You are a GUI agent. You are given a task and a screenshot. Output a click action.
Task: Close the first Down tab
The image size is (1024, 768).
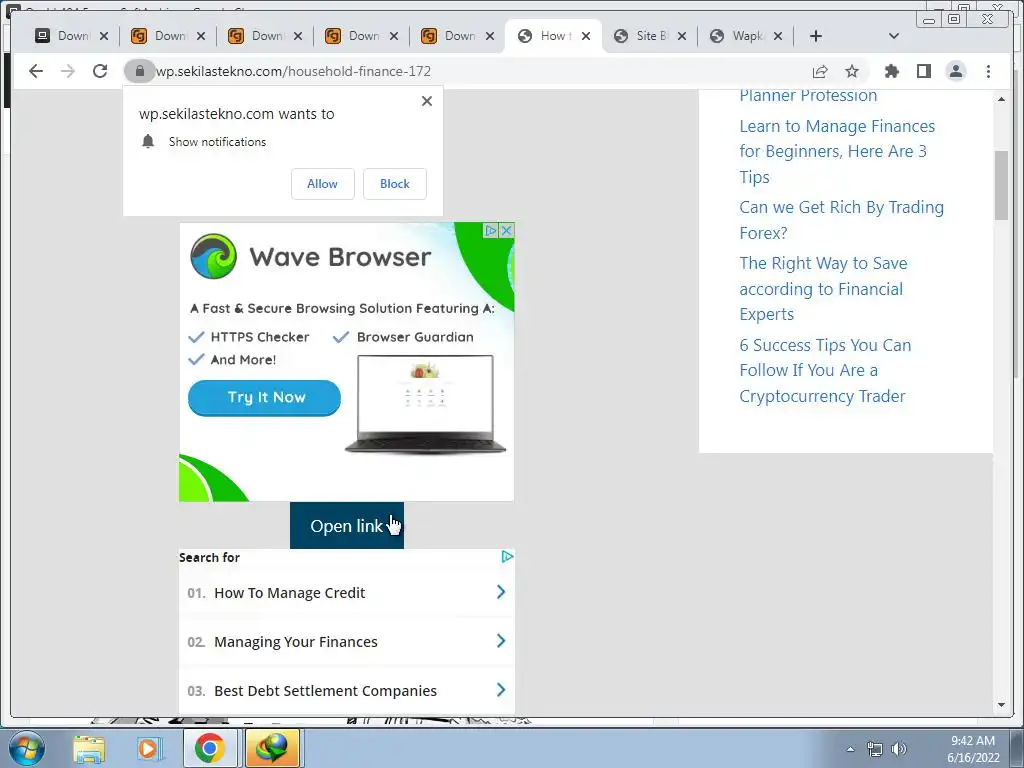point(104,36)
